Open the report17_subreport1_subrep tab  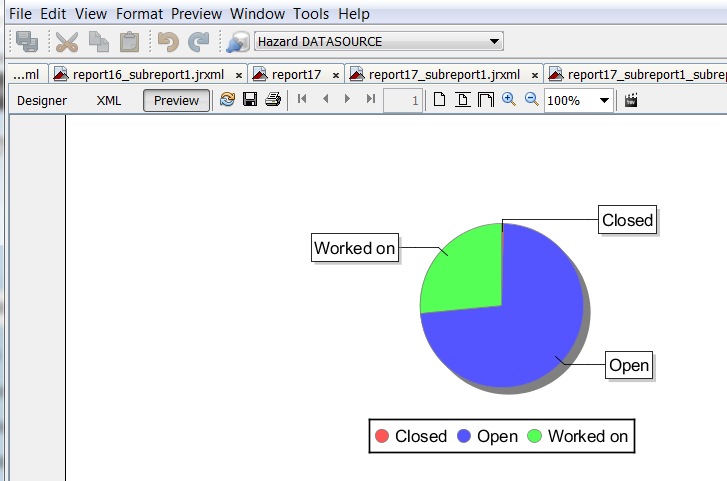(x=636, y=74)
